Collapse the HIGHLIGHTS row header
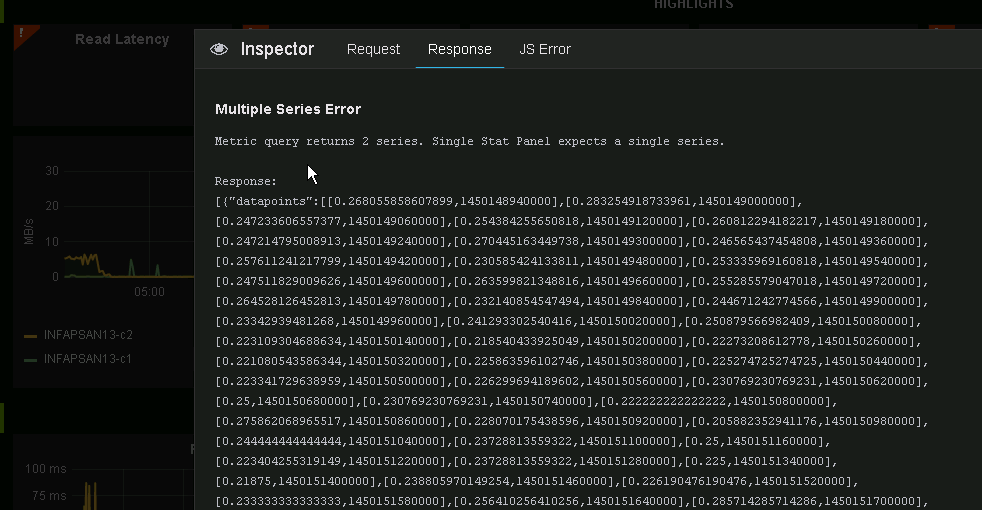The height and width of the screenshot is (510, 982). click(693, 5)
